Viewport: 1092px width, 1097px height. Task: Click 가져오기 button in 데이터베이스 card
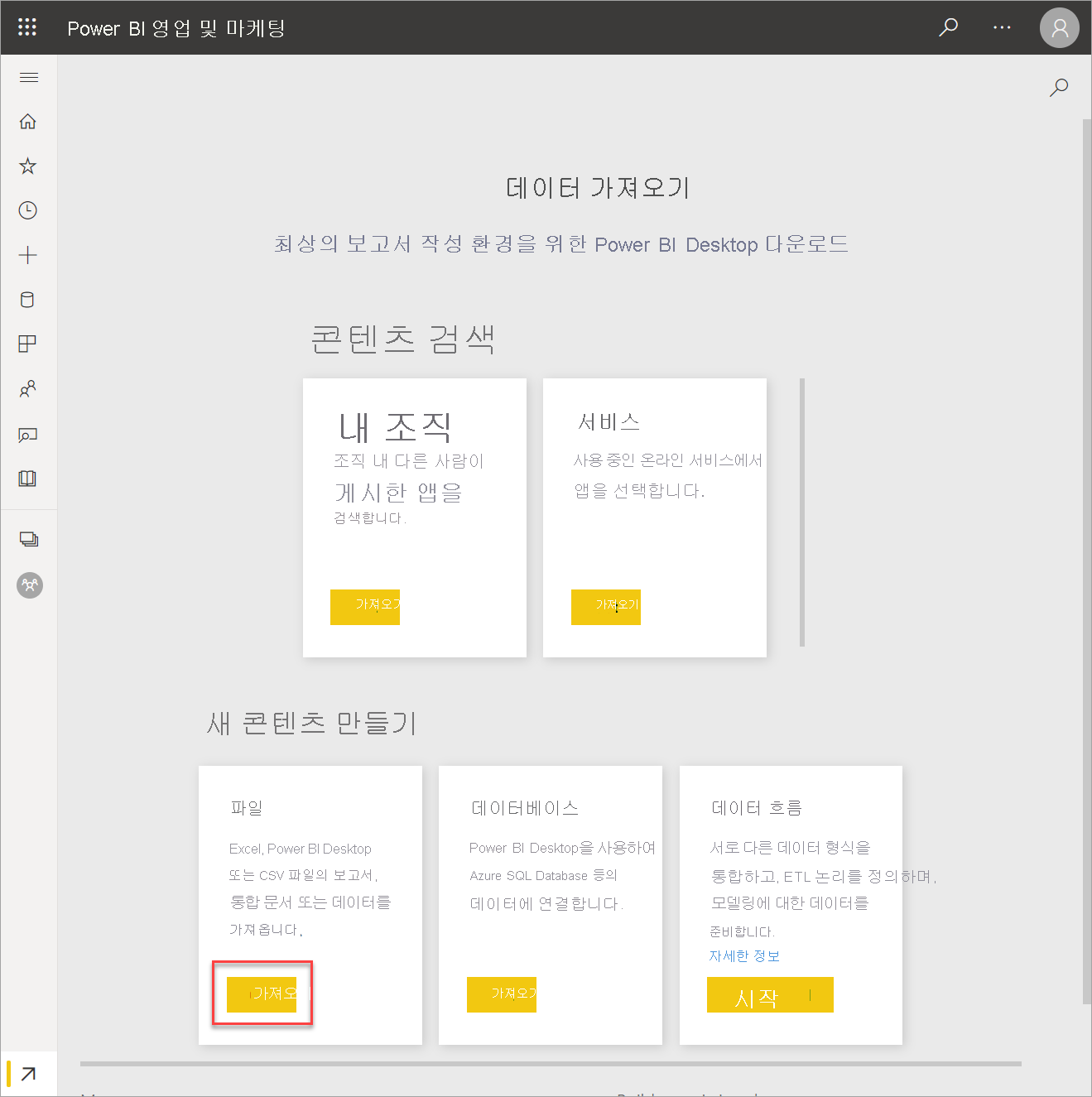502,994
